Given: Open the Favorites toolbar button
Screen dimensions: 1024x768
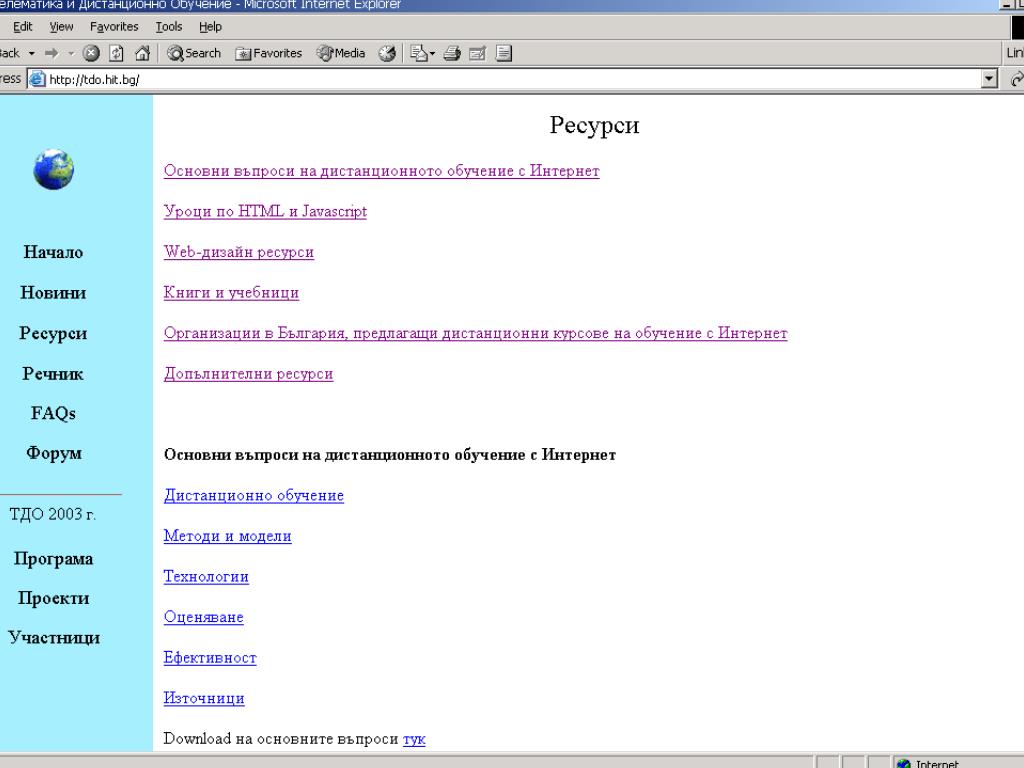Looking at the screenshot, I should click(268, 54).
